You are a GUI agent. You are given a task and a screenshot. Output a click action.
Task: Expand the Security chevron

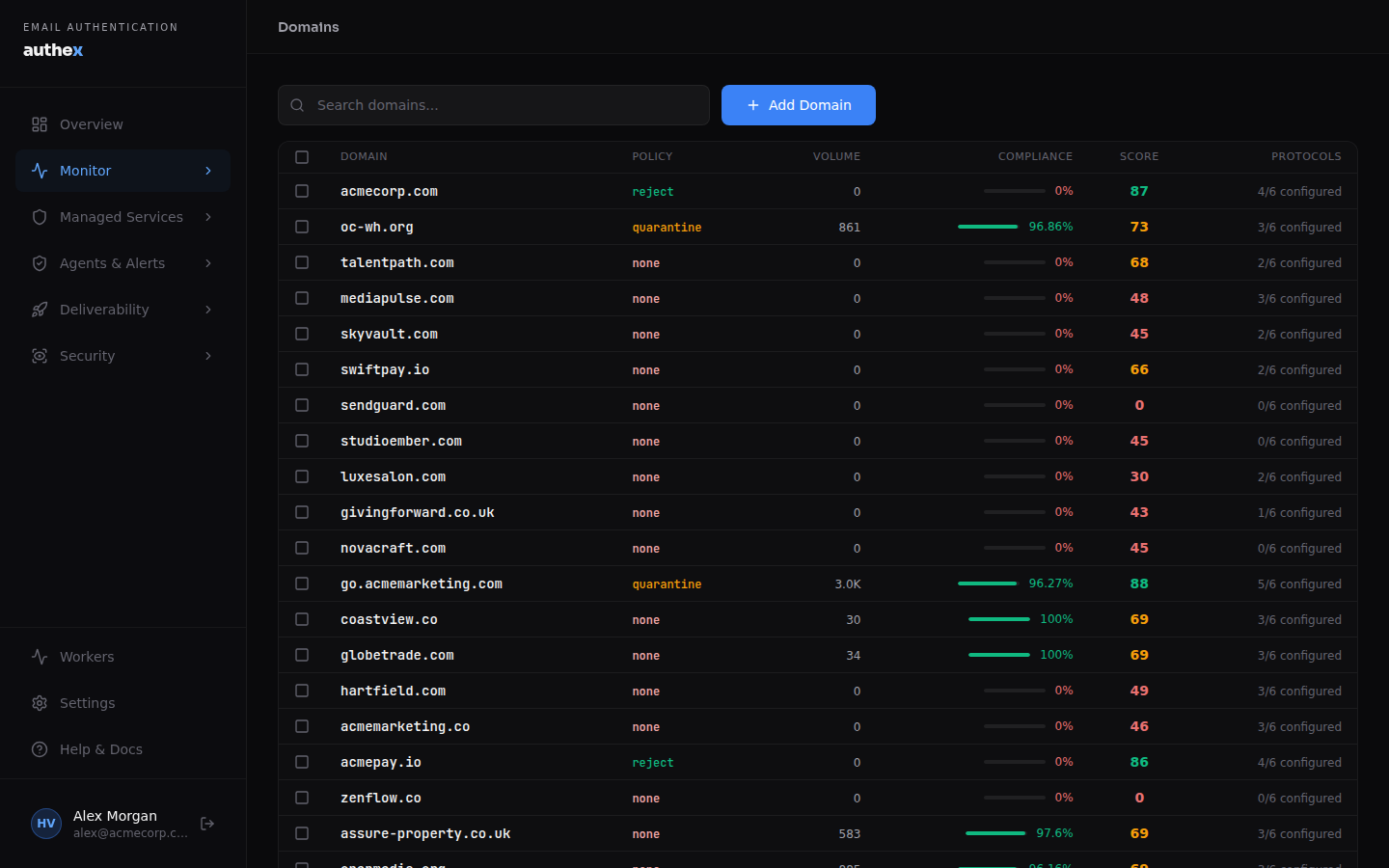(x=208, y=356)
